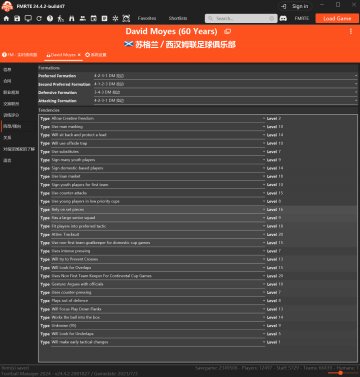Image resolution: width=360 pixels, height=377 pixels.
Task: Switch to the David Moyes tab
Action: 61,55
